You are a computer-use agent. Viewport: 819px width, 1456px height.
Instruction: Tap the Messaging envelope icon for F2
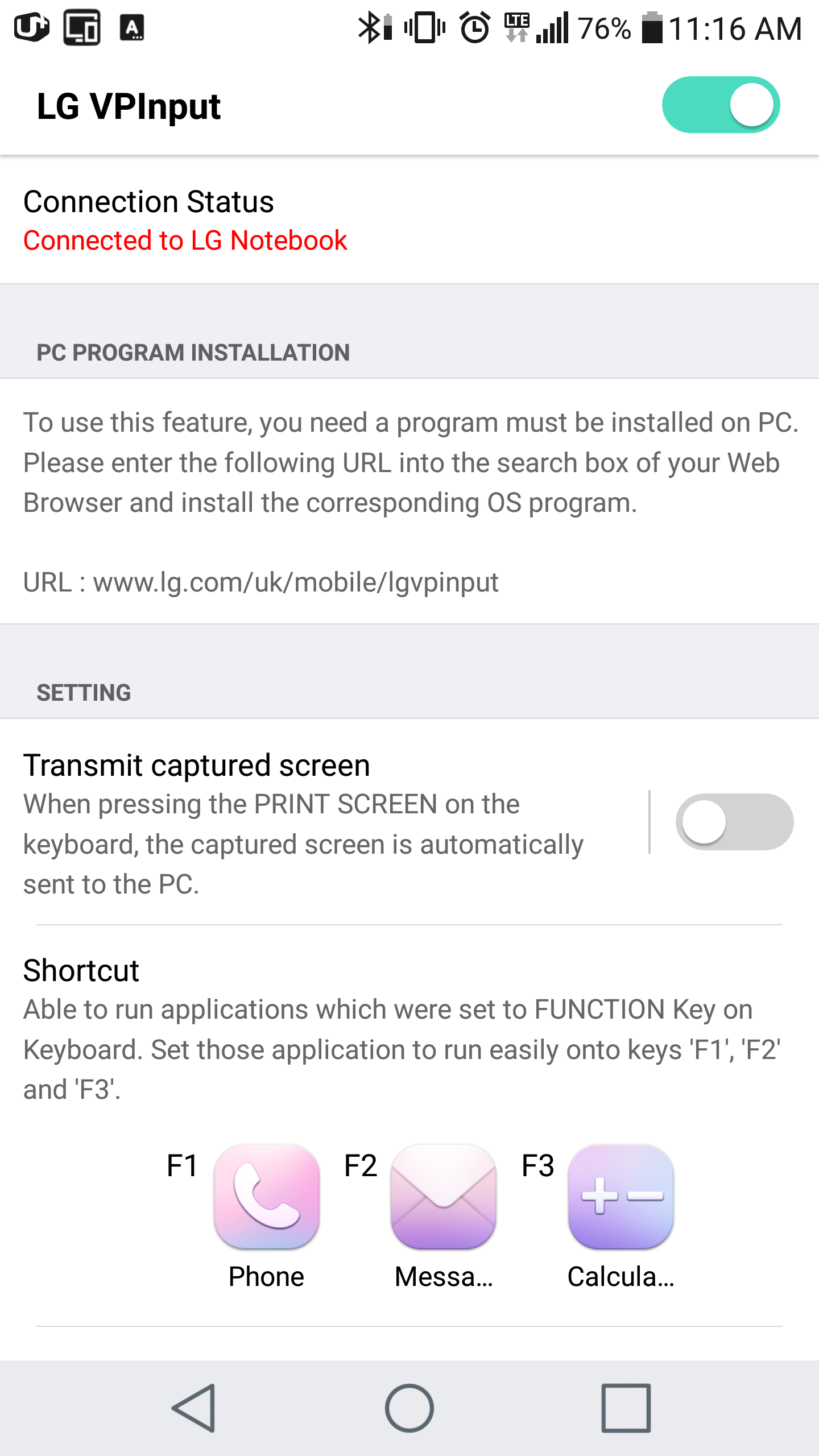444,1197
